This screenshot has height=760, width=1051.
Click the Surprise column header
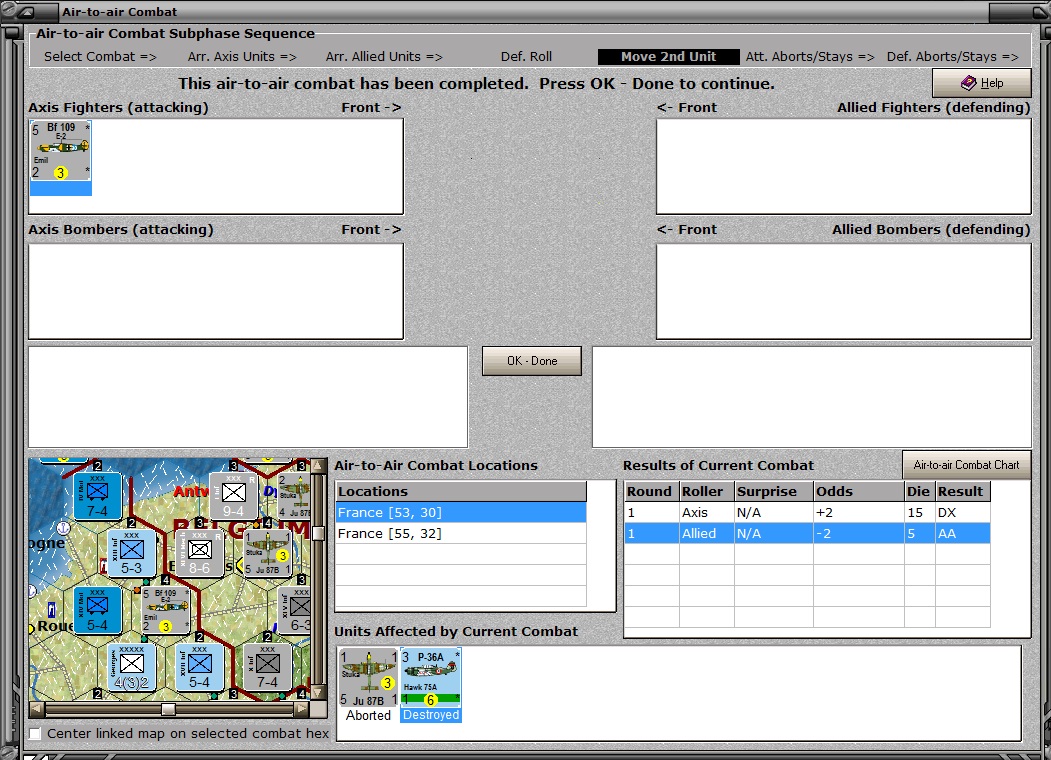tap(774, 491)
